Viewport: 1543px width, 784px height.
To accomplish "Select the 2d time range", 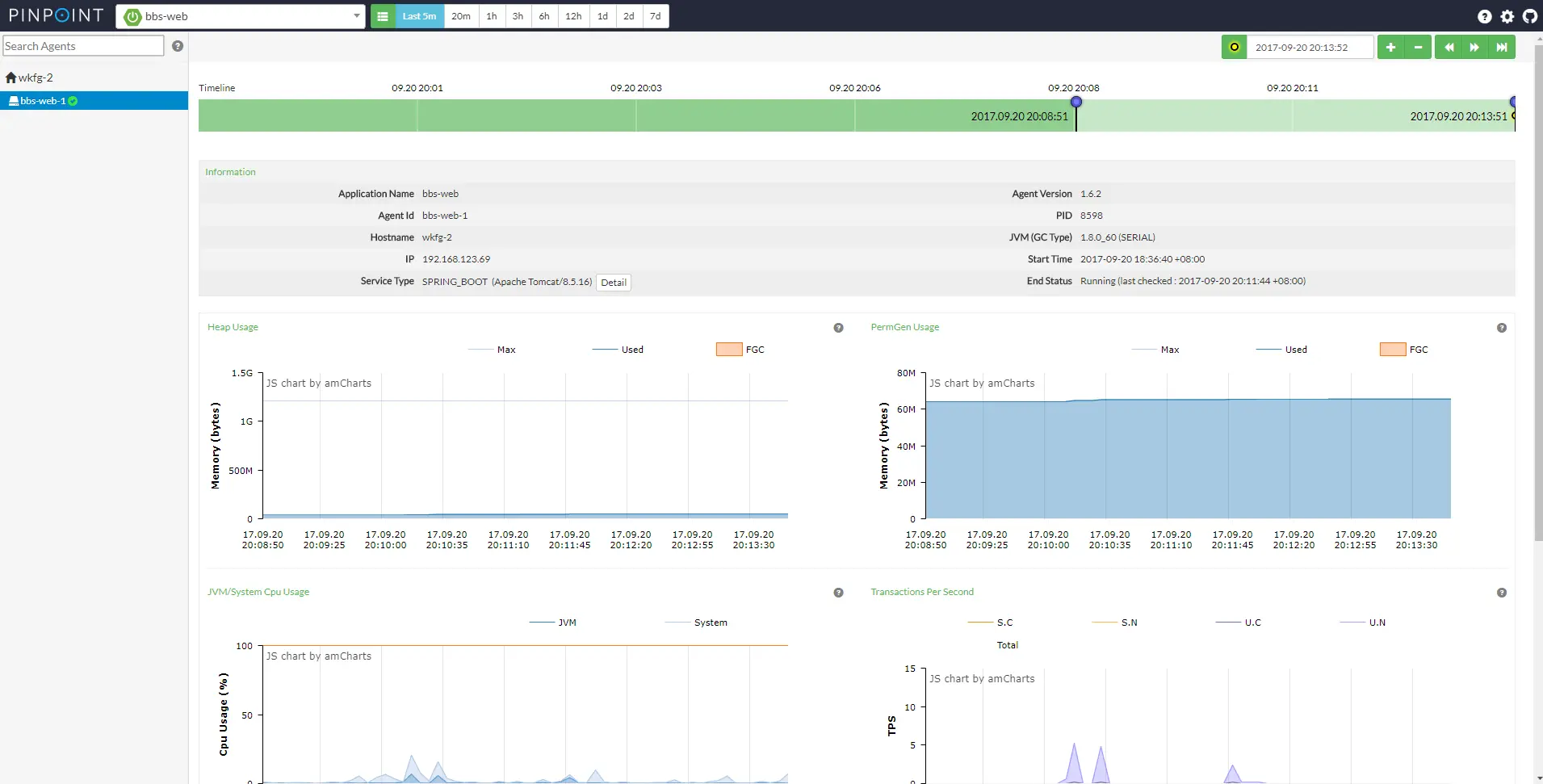I will (629, 16).
